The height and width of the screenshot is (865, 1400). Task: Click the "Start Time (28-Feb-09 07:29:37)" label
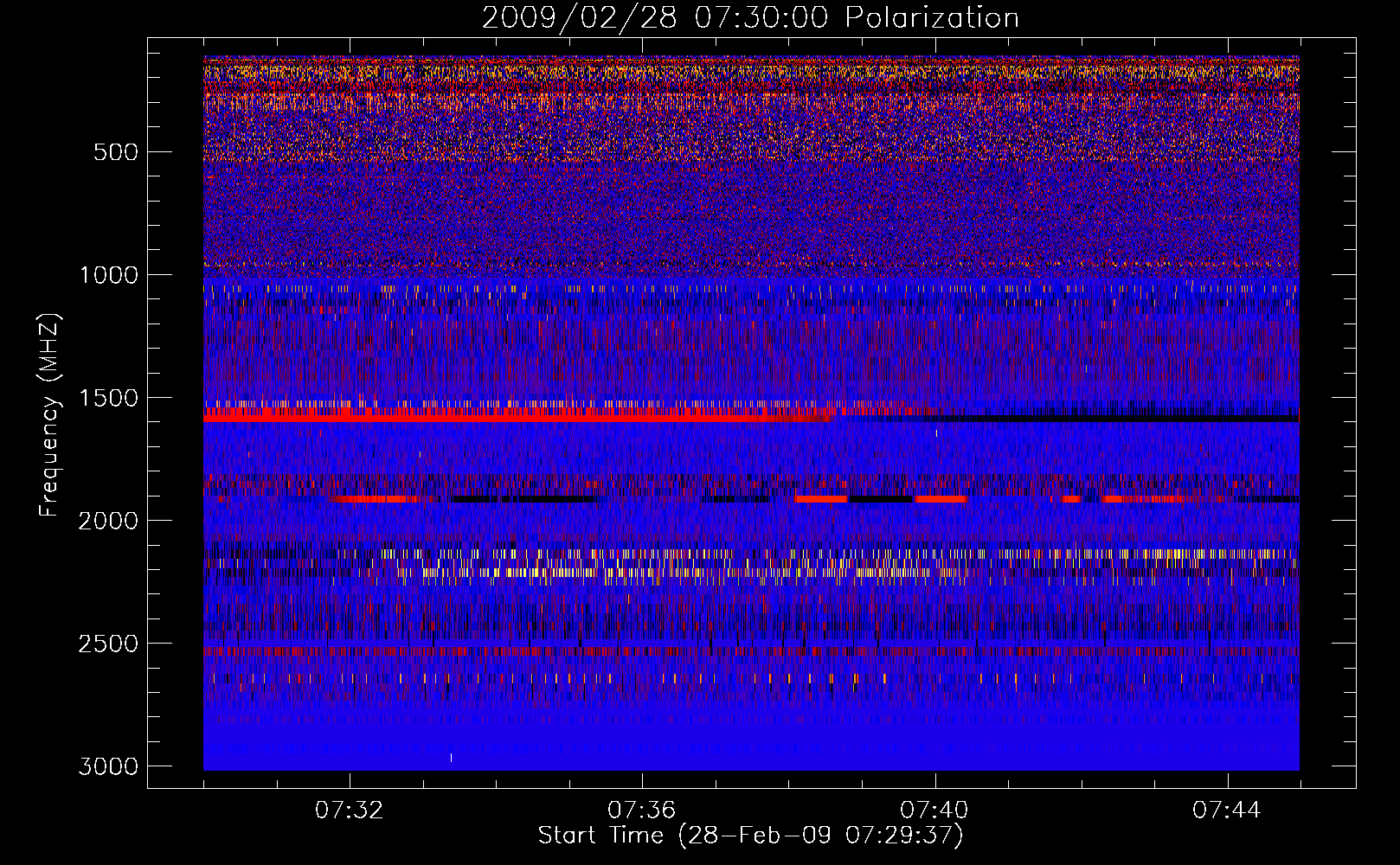point(750,836)
